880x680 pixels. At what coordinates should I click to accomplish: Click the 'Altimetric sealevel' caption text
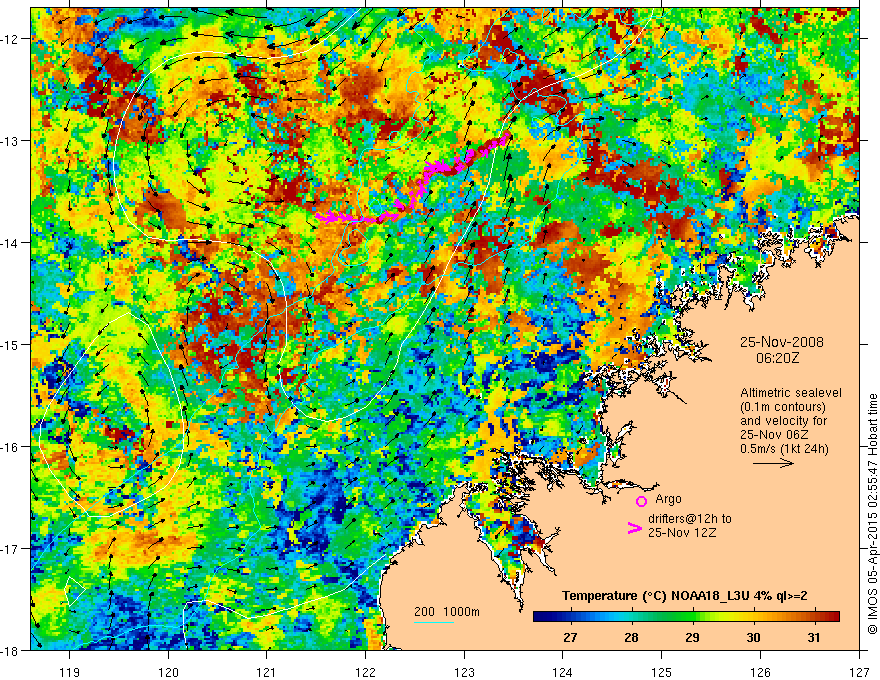(791, 393)
